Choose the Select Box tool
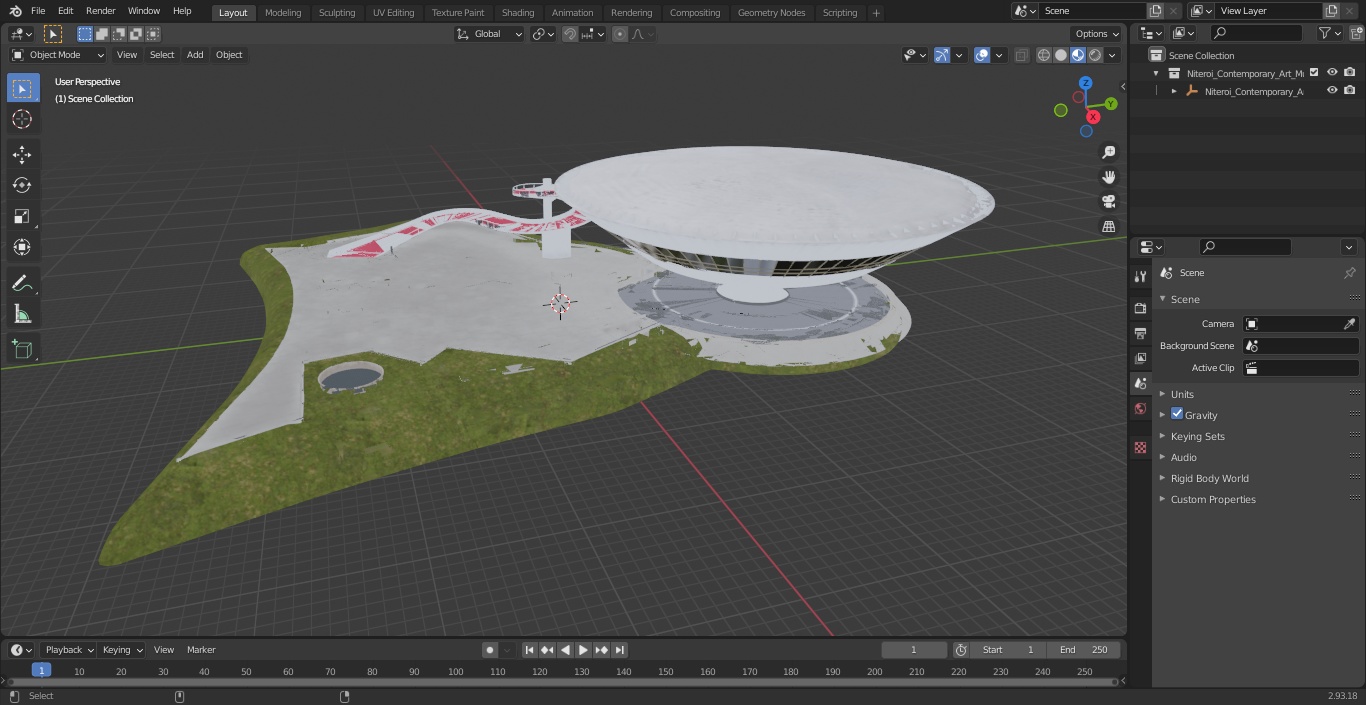 [x=22, y=88]
